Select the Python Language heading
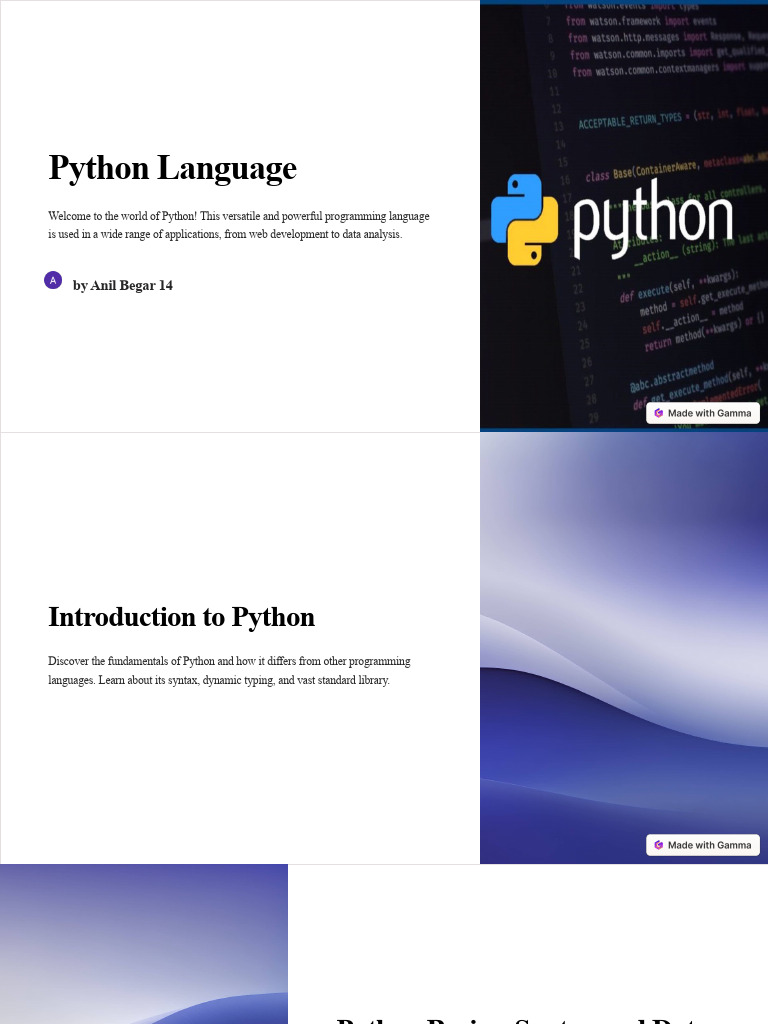 pos(172,168)
